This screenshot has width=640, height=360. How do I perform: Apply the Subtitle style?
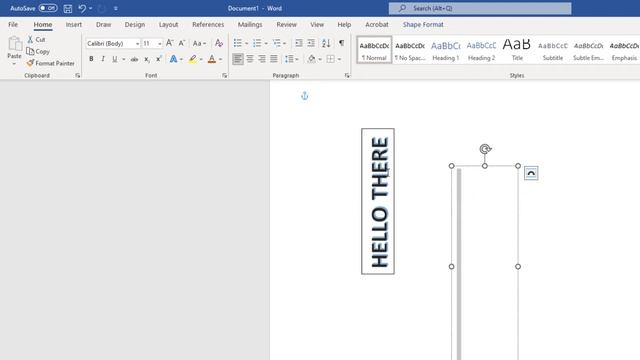[553, 50]
